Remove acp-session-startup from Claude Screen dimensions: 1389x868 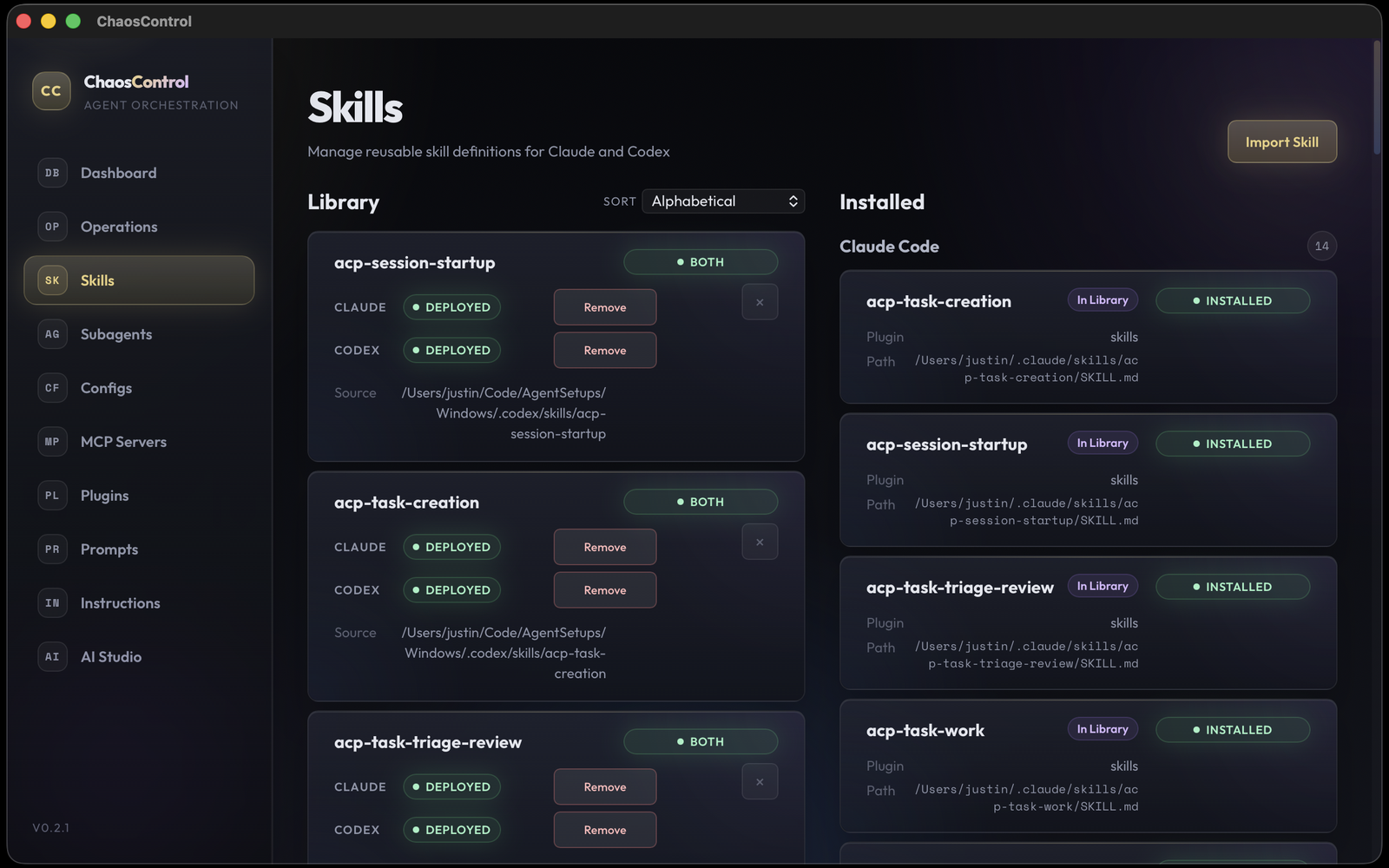(605, 307)
